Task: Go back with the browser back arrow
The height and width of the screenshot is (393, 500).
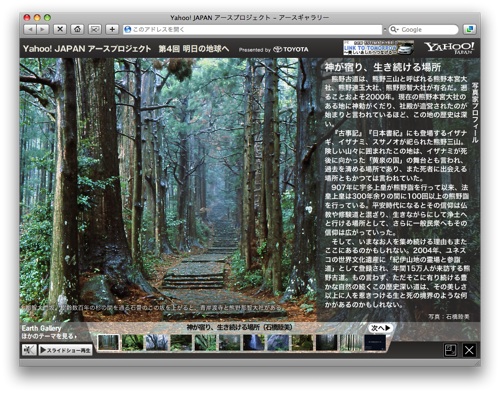Action: click(x=30, y=30)
